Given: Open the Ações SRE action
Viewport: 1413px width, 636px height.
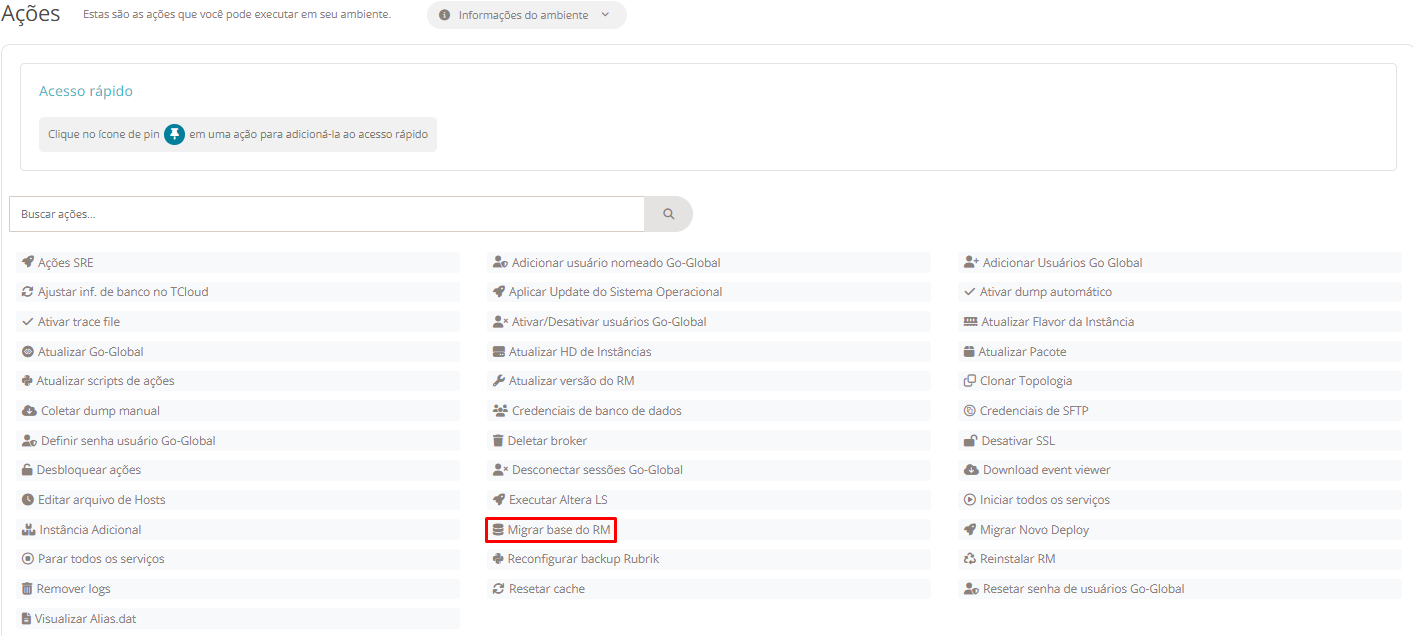Looking at the screenshot, I should 238,263.
